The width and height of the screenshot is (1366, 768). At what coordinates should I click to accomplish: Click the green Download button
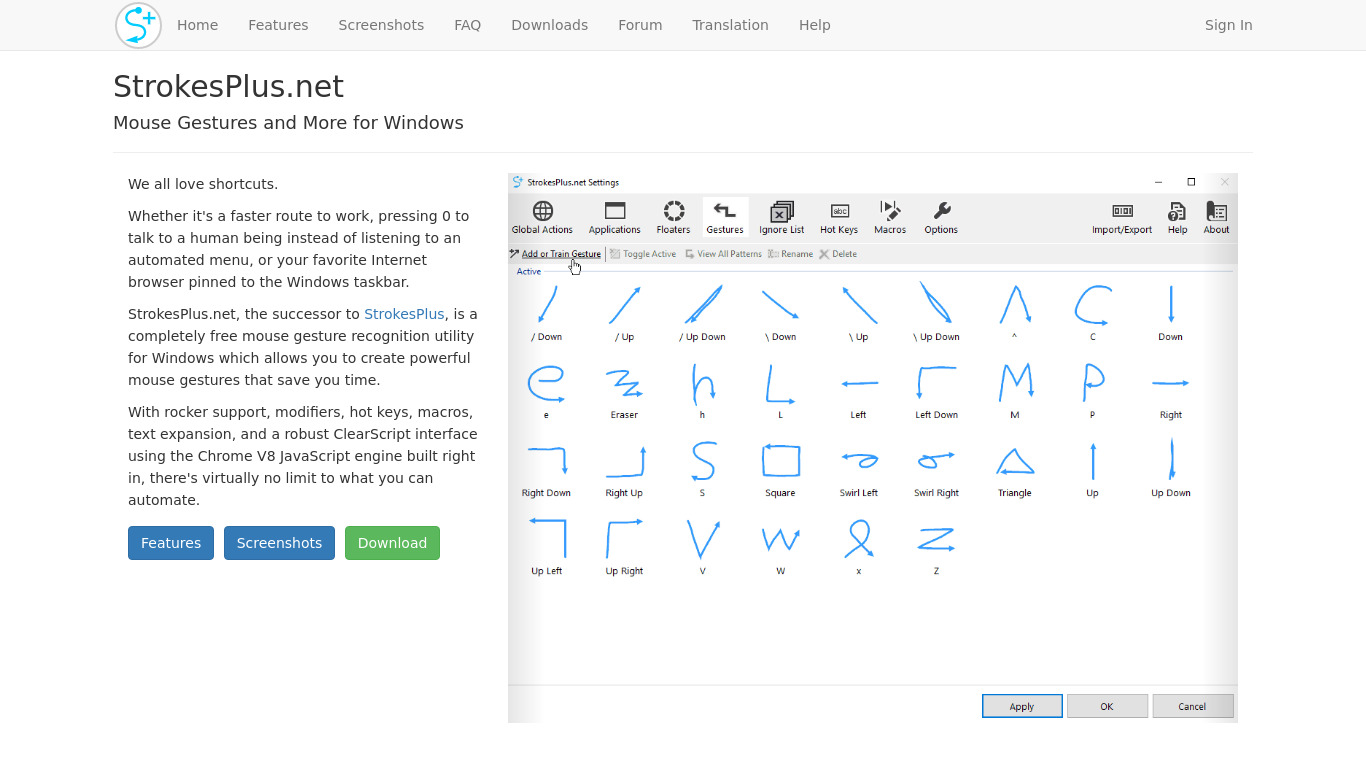[392, 543]
